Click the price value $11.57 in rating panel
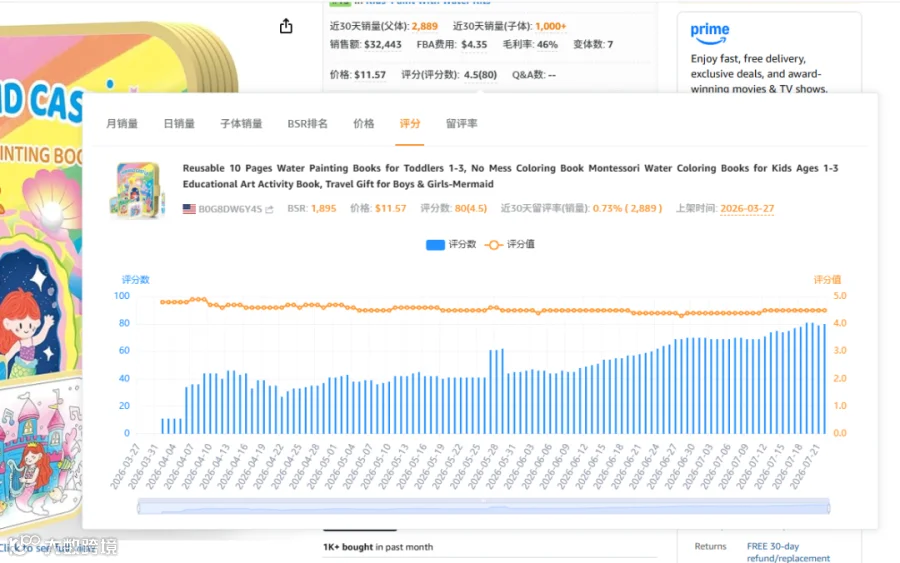This screenshot has width=900, height=563. (390, 208)
